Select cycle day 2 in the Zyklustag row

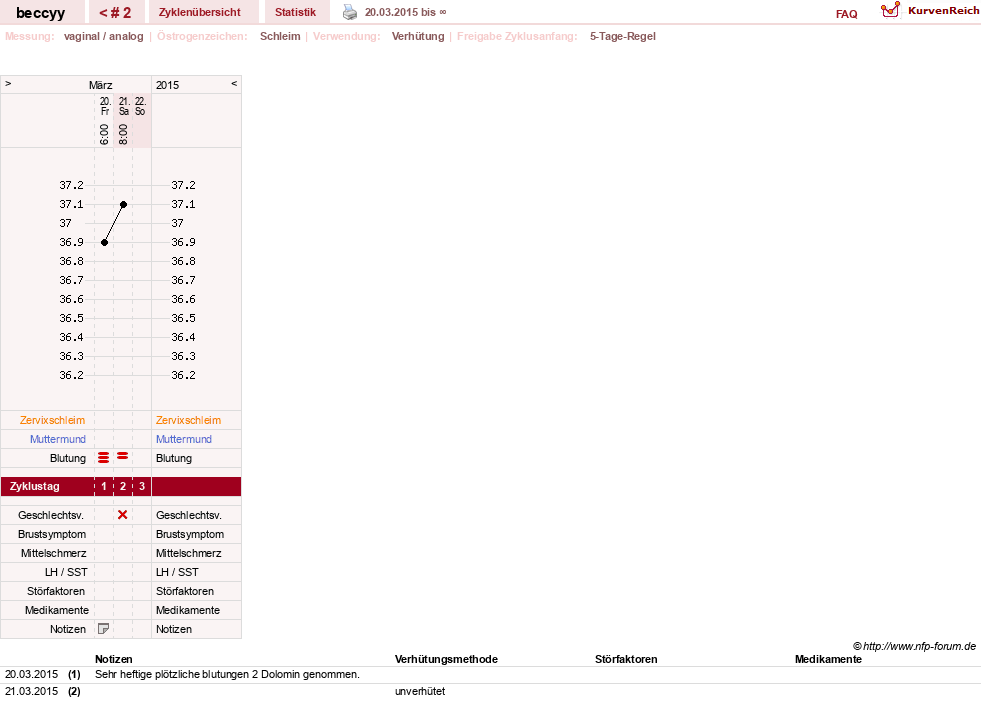coord(123,486)
